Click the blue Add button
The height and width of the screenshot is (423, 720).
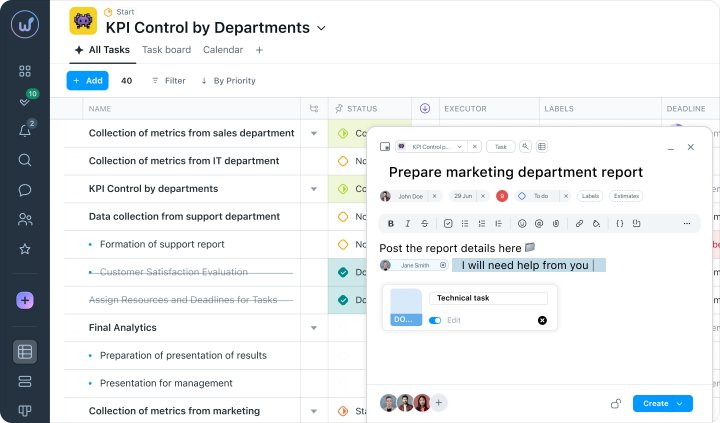click(87, 80)
